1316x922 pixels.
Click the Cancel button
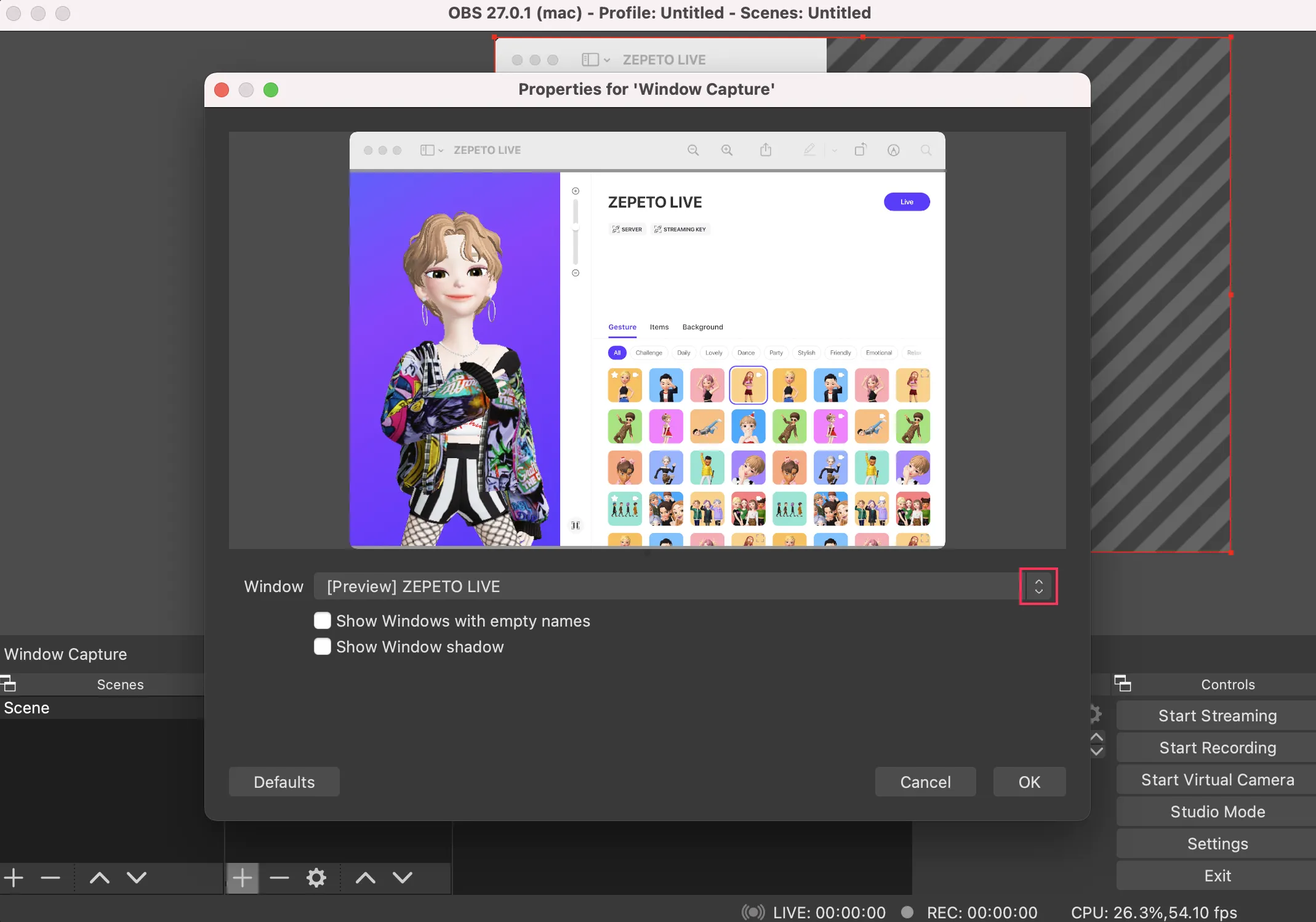pos(925,782)
